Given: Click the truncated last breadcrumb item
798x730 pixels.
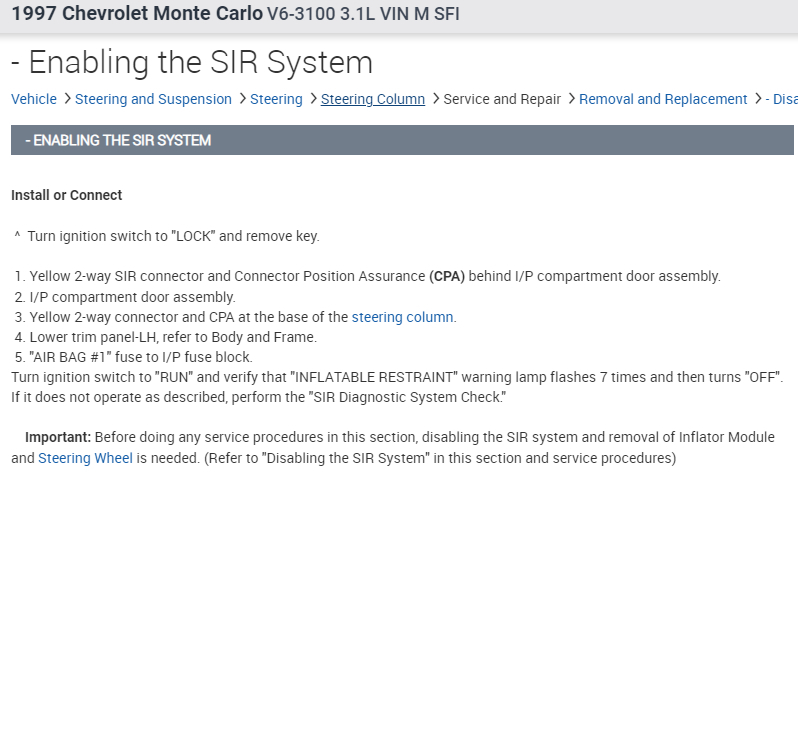Looking at the screenshot, I should click(x=781, y=99).
